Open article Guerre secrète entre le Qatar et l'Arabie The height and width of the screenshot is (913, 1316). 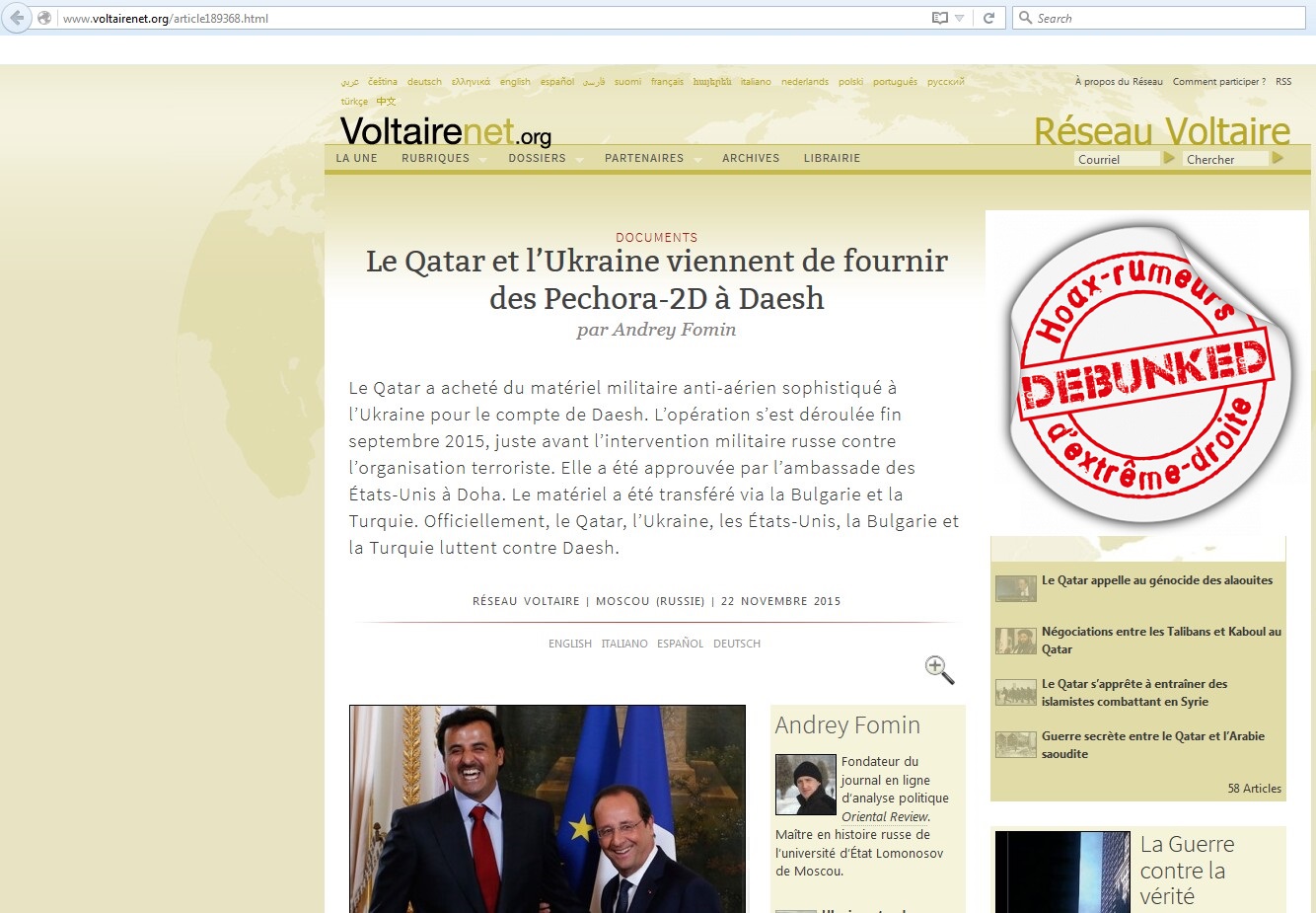(1153, 745)
